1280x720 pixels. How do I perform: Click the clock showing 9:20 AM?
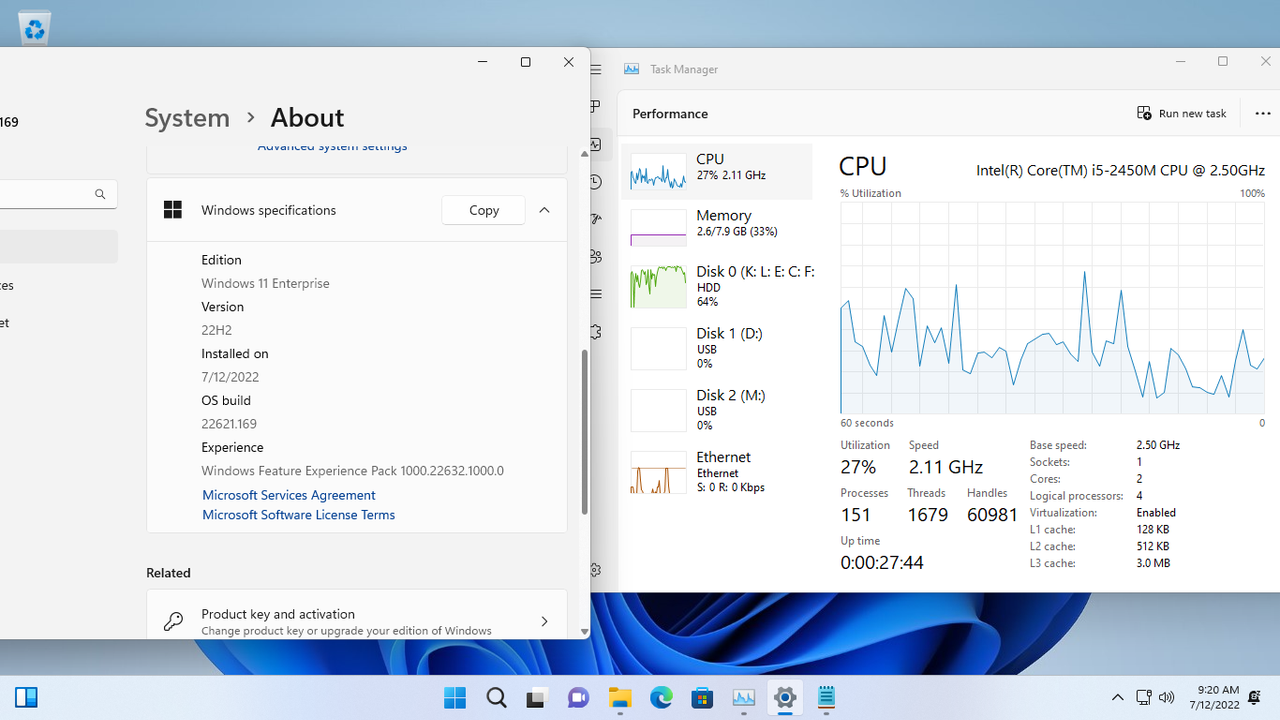coord(1217,690)
